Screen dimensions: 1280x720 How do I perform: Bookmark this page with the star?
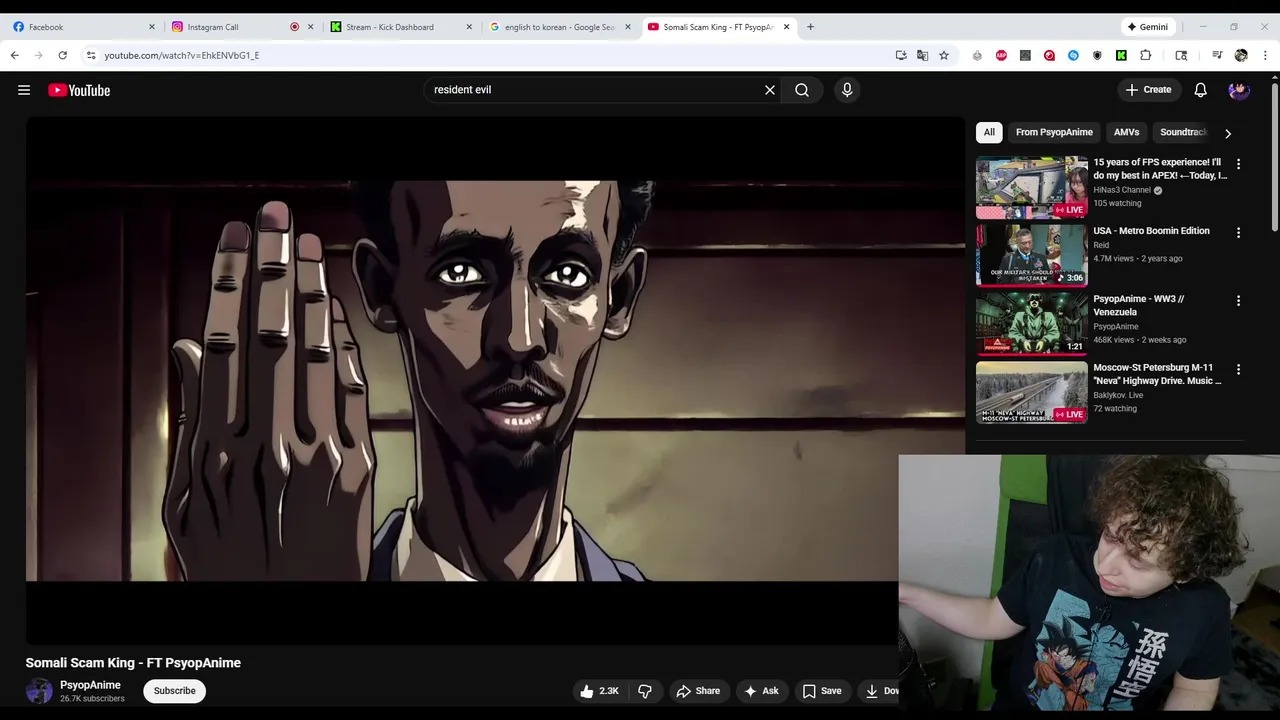pos(944,55)
